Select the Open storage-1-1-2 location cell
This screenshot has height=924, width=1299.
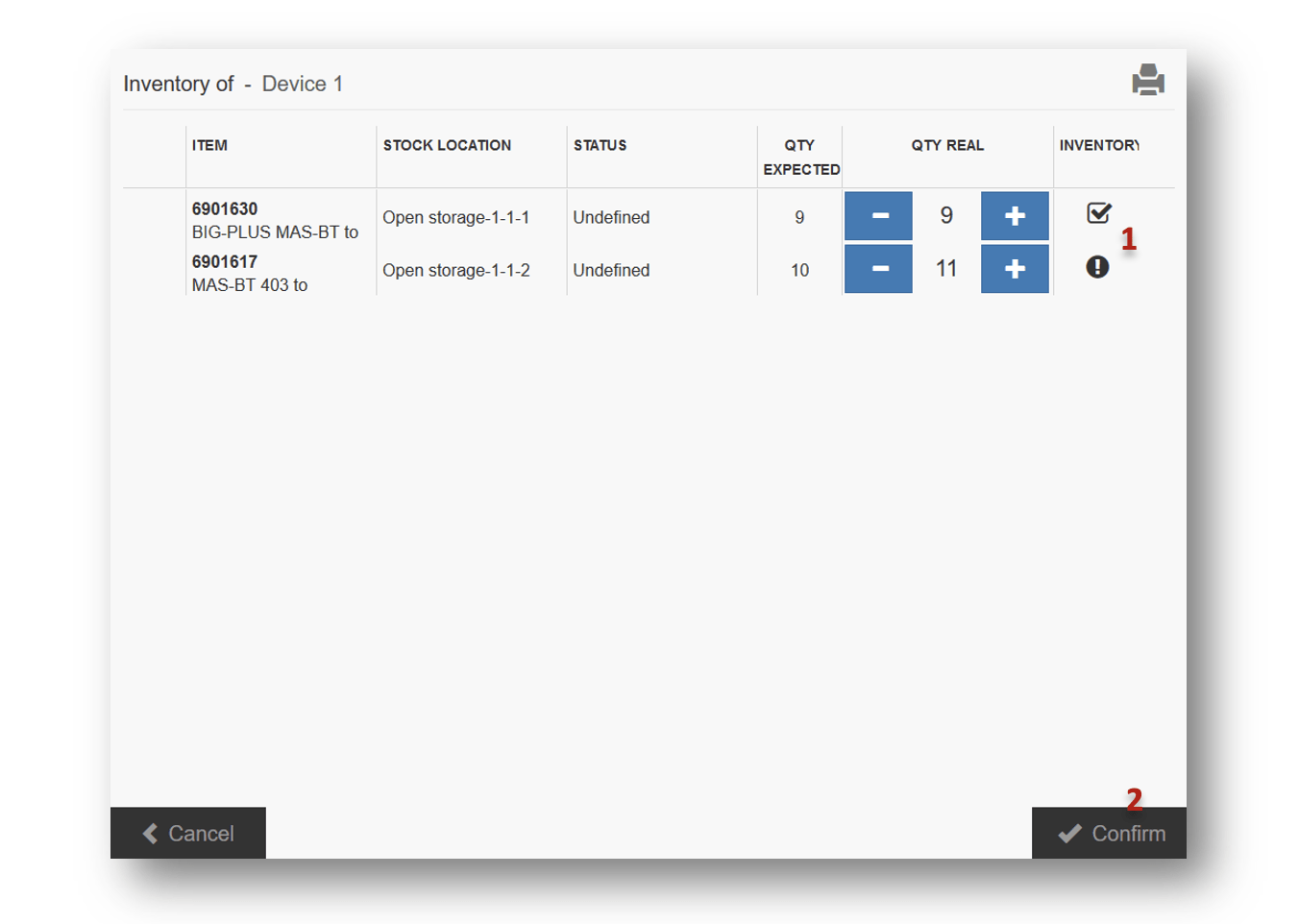pyautogui.click(x=456, y=270)
